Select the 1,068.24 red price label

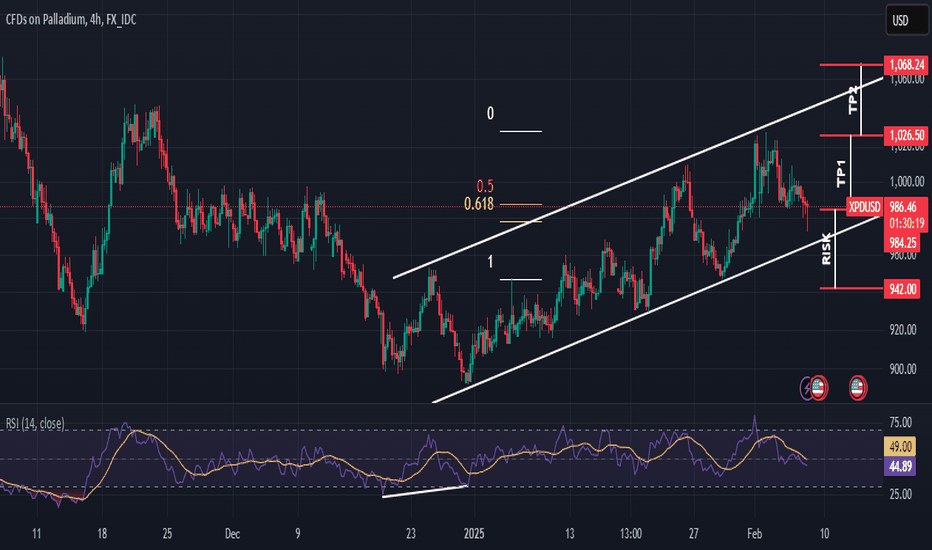906,64
